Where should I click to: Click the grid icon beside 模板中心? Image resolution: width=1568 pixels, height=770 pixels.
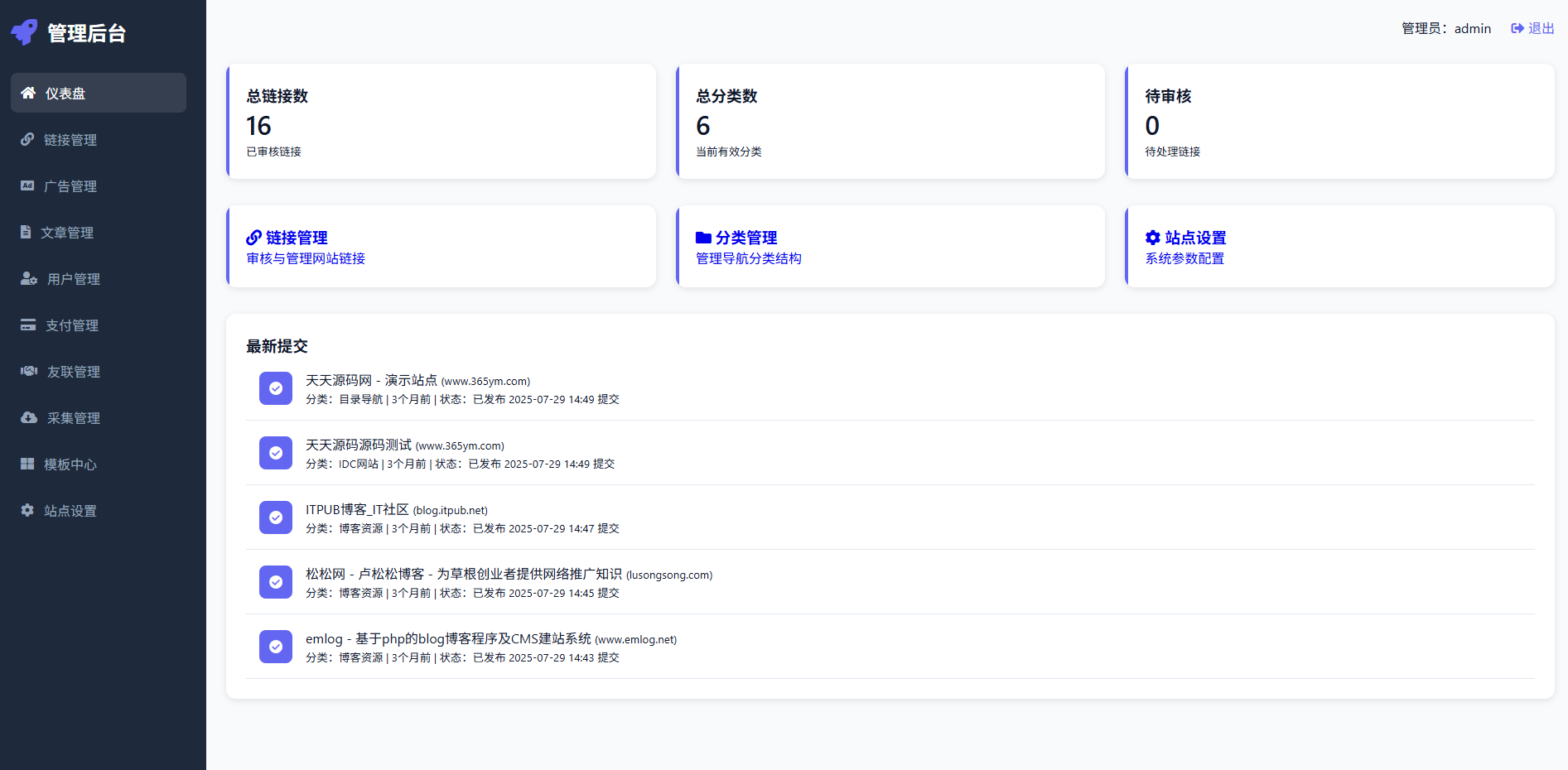tap(27, 464)
